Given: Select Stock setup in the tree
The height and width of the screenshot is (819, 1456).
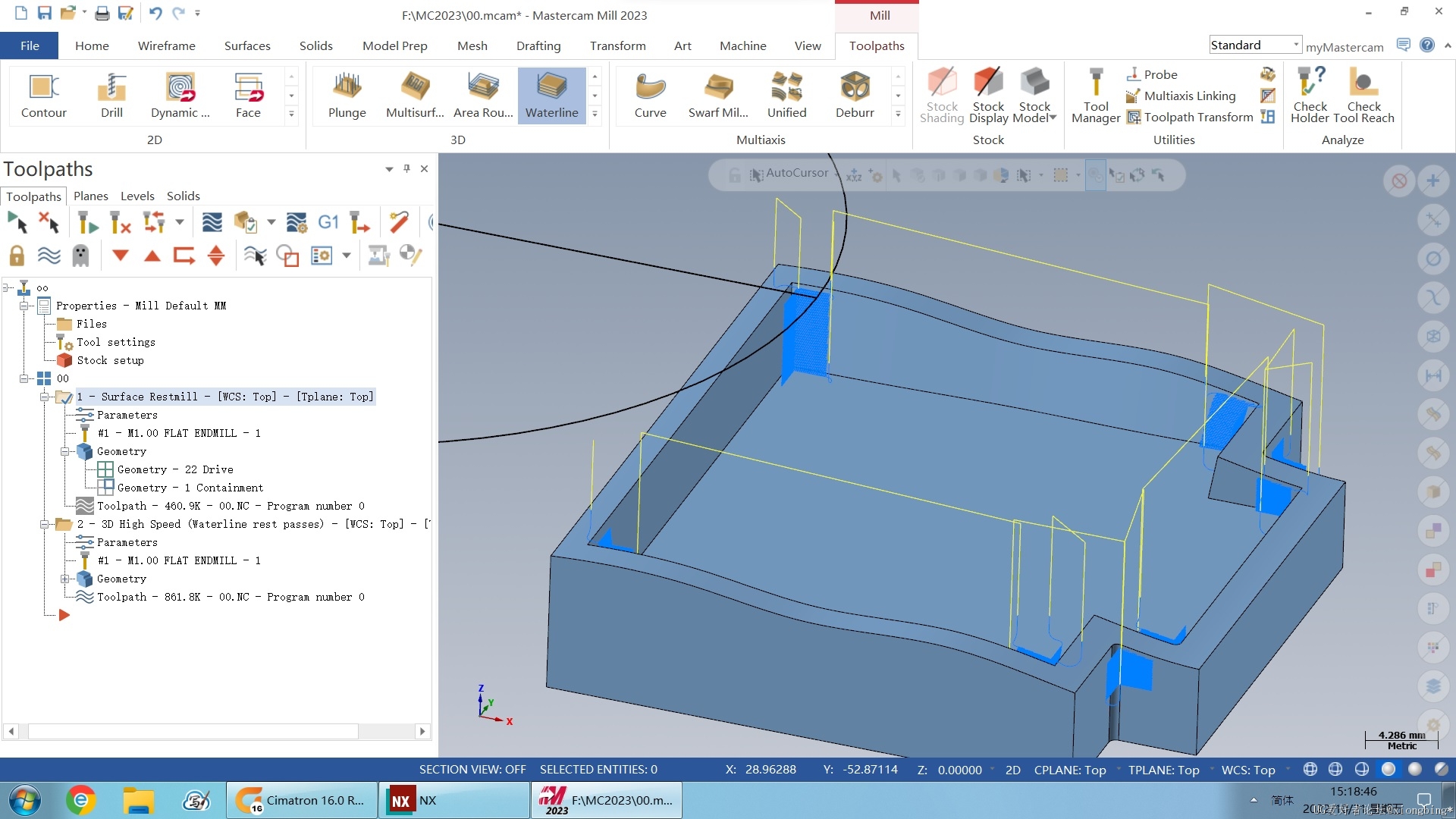Looking at the screenshot, I should click(110, 360).
